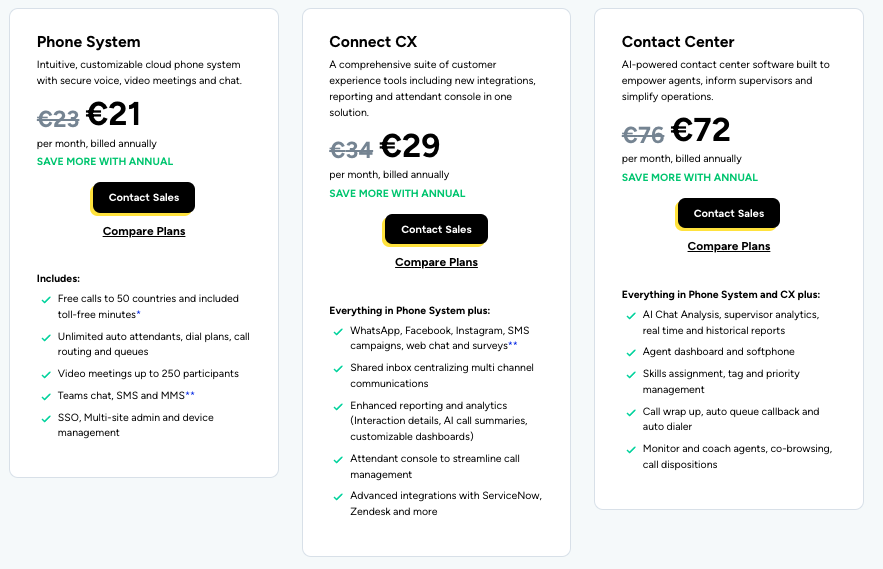883x569 pixels.
Task: Click Contact Sales under Contact Center
Action: (729, 214)
